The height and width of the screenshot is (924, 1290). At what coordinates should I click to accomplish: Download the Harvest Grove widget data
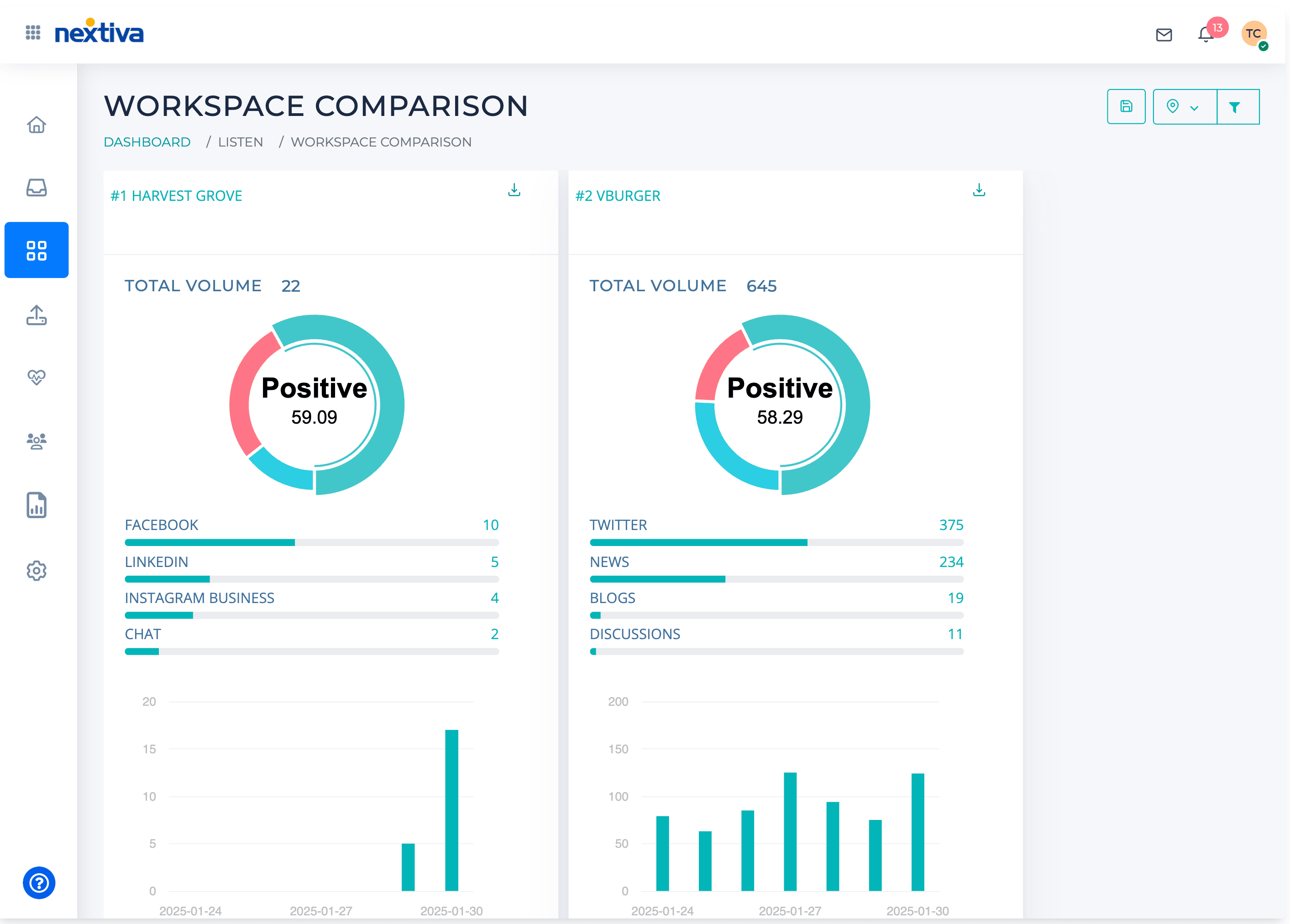514,190
